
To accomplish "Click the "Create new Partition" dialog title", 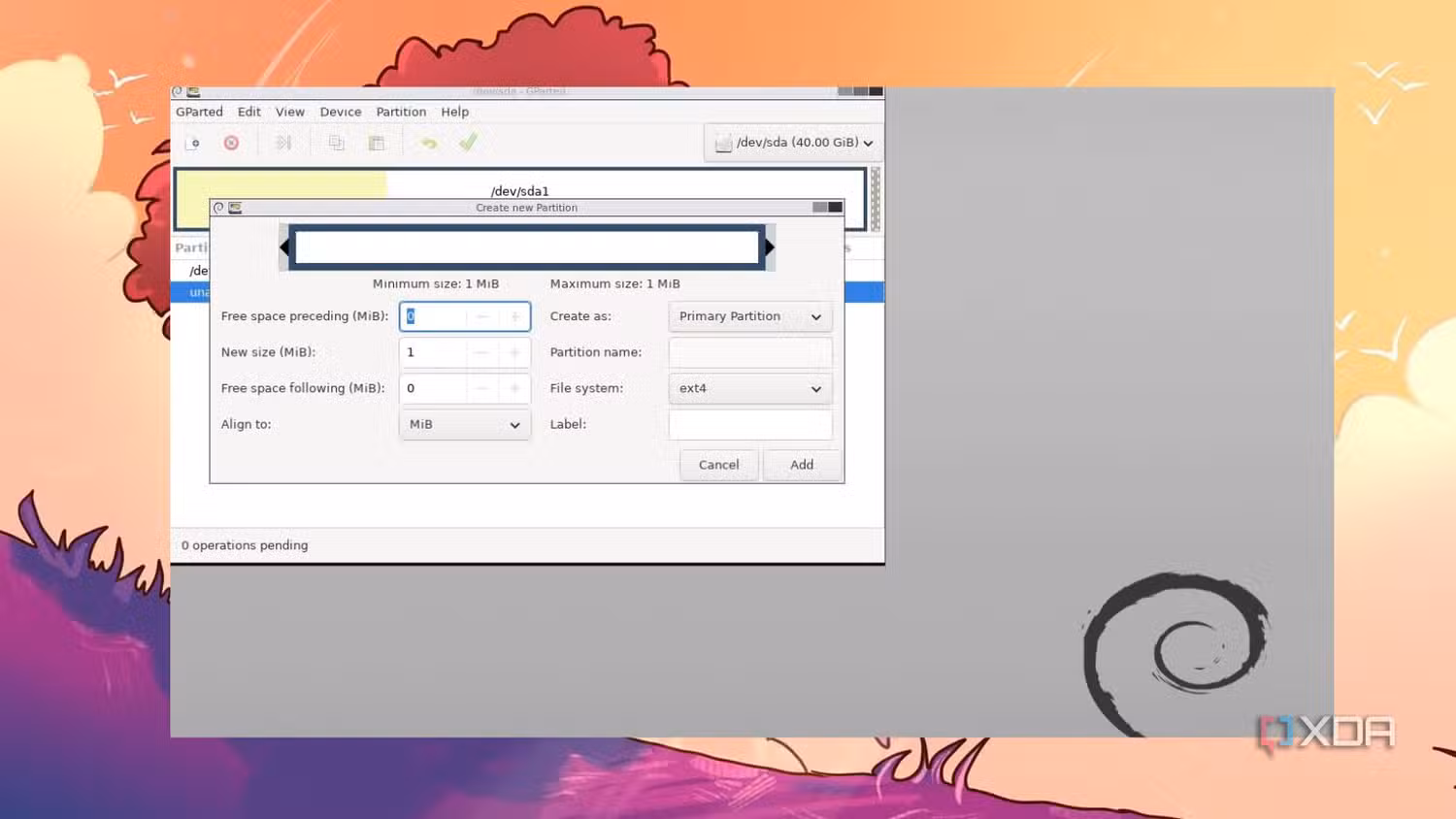I will tap(527, 208).
